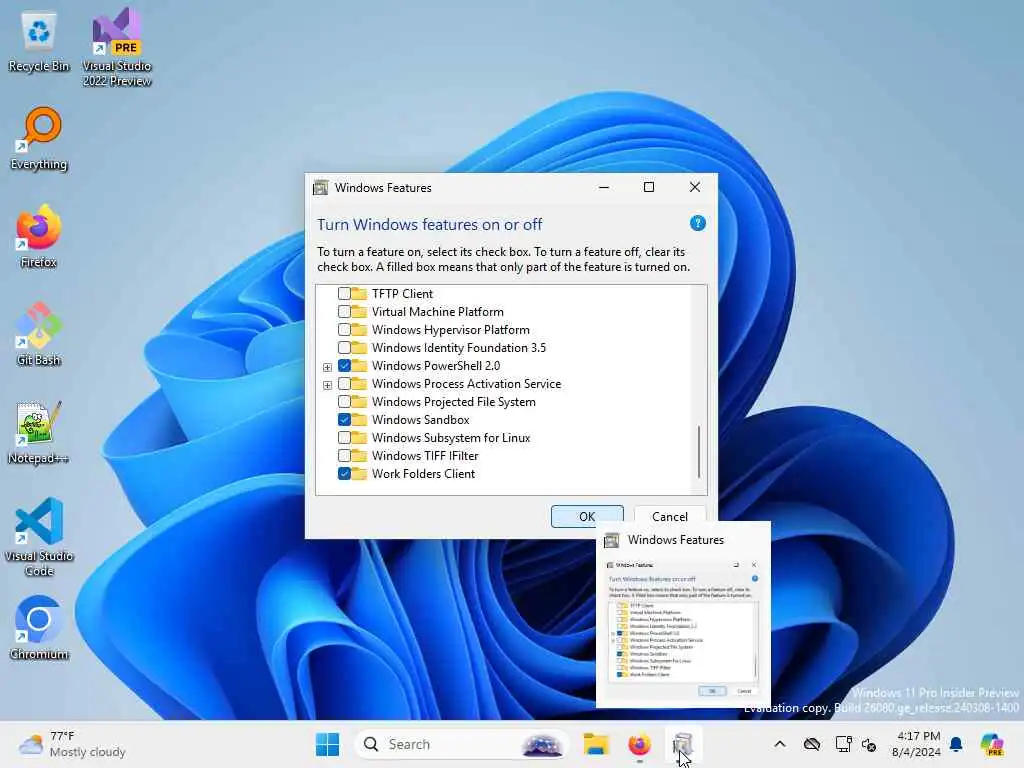Image resolution: width=1024 pixels, height=768 pixels.
Task: Click OK in Windows Features dialog
Action: point(587,517)
